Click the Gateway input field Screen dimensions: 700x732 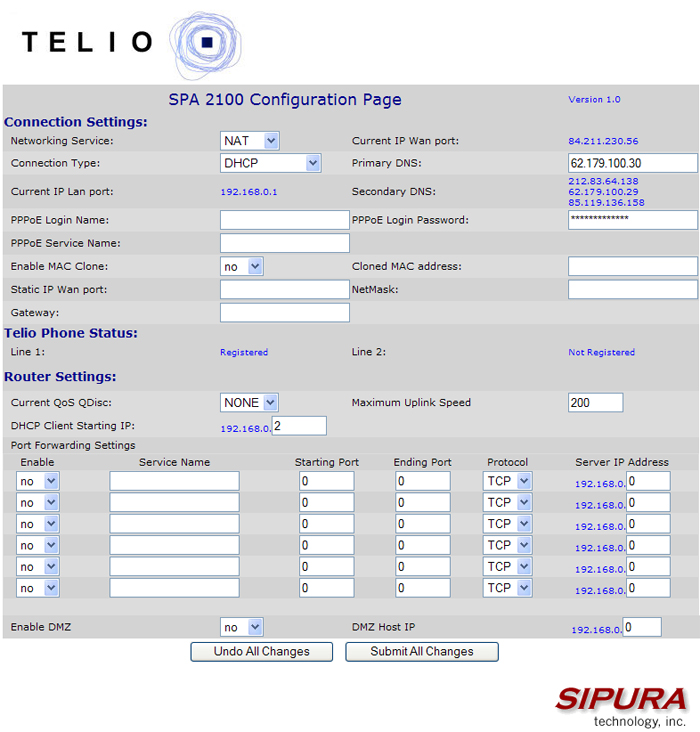285,313
